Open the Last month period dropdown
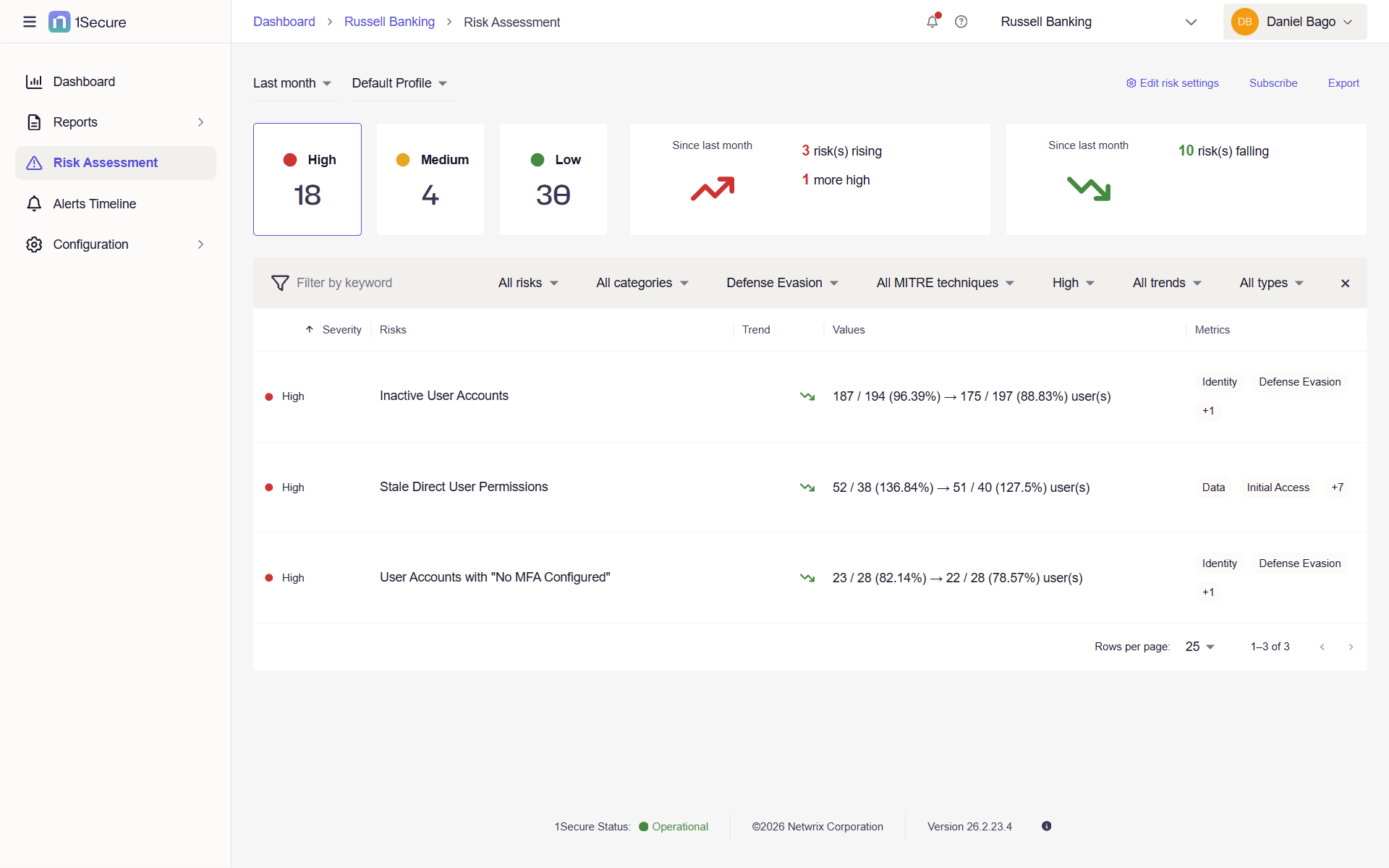The width and height of the screenshot is (1389, 868). point(292,83)
